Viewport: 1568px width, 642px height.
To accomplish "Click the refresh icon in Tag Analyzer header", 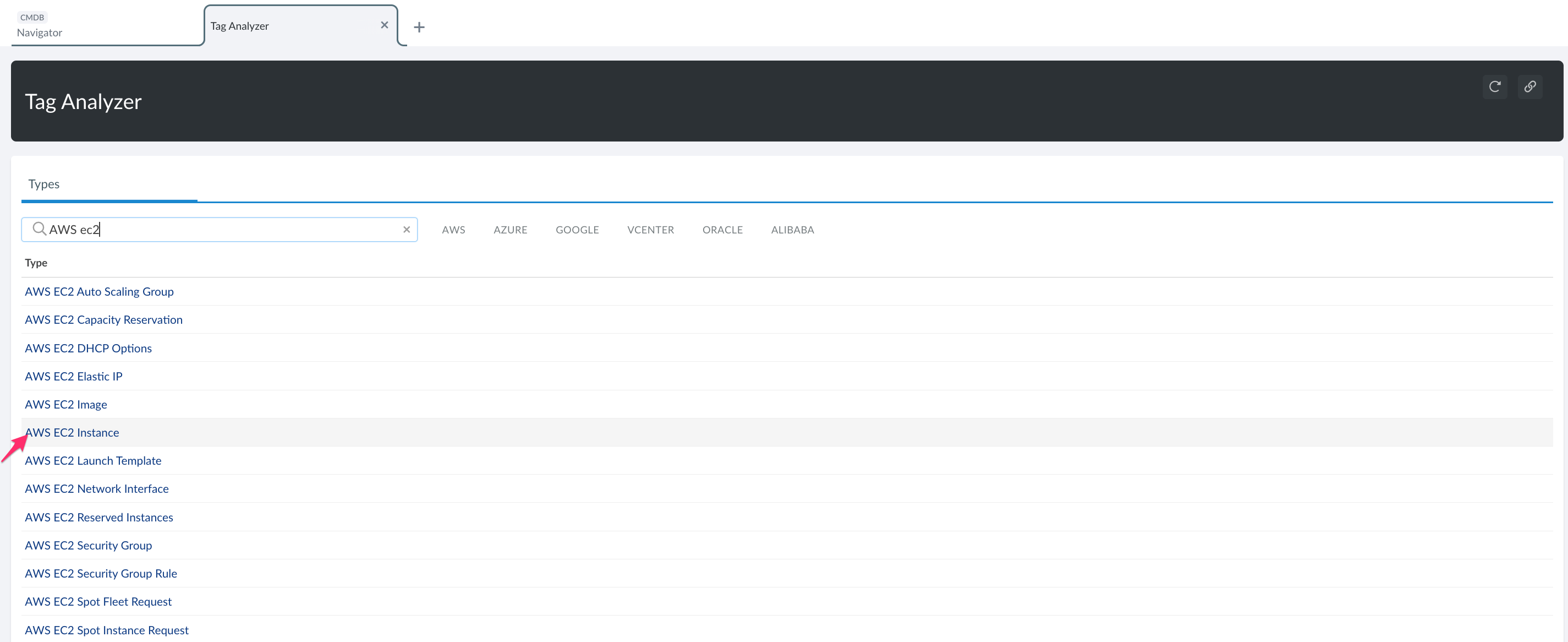I will 1495,86.
